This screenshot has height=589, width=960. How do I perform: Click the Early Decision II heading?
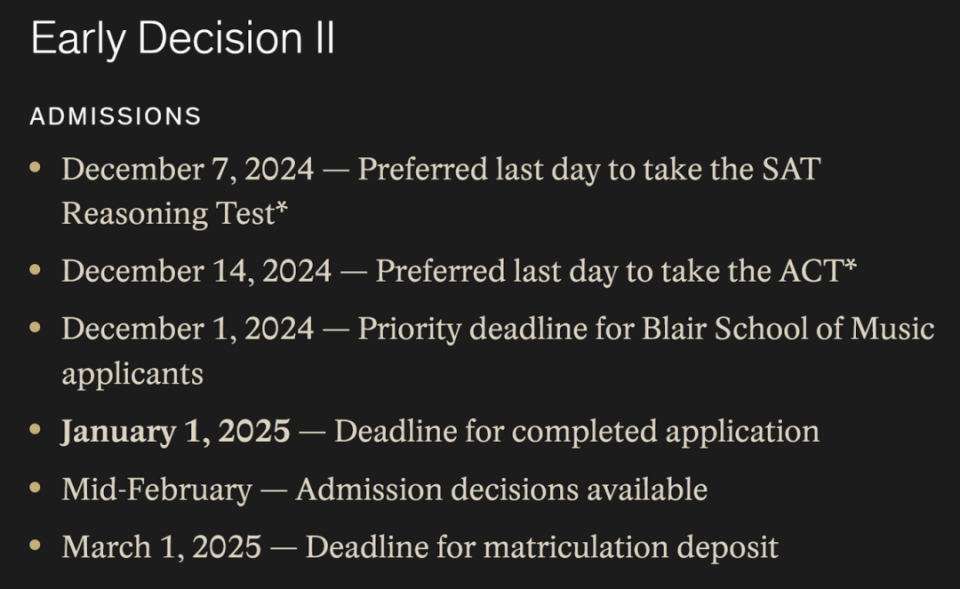[182, 40]
